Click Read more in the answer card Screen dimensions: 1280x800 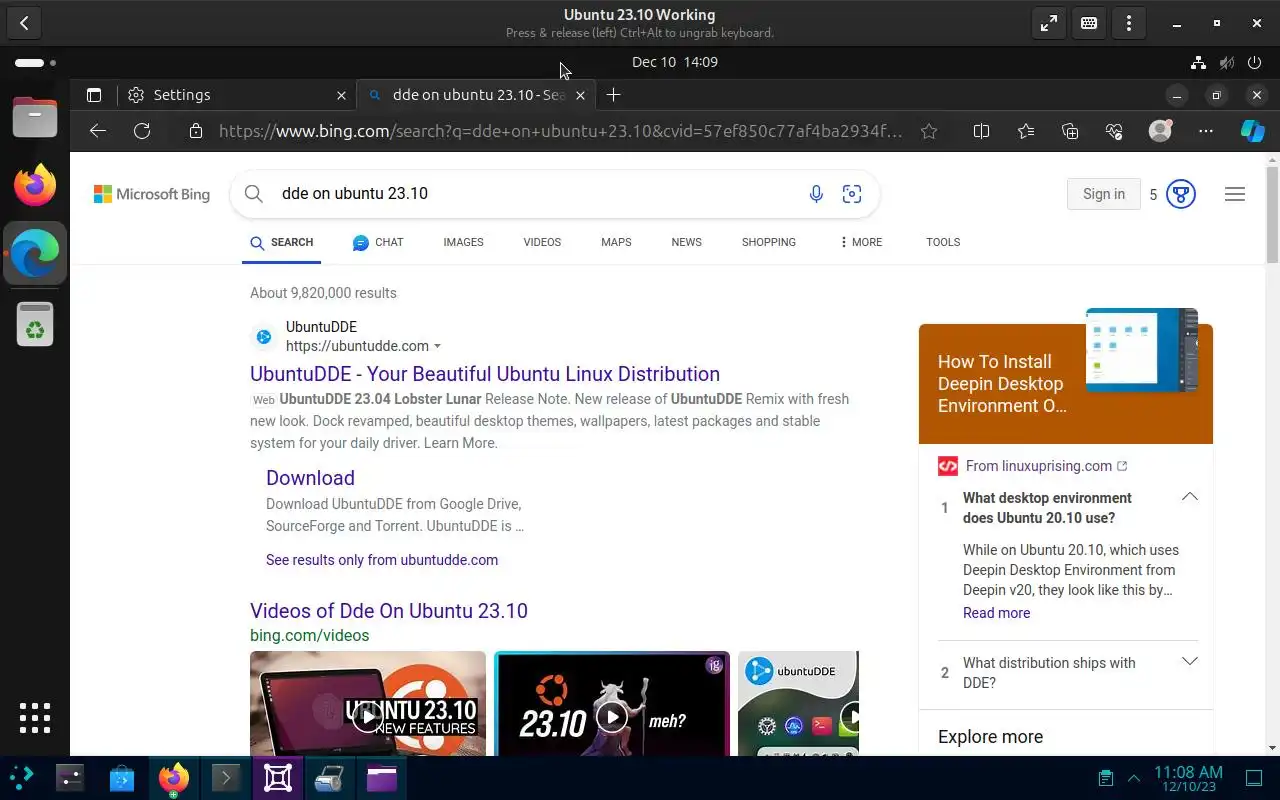(x=996, y=613)
